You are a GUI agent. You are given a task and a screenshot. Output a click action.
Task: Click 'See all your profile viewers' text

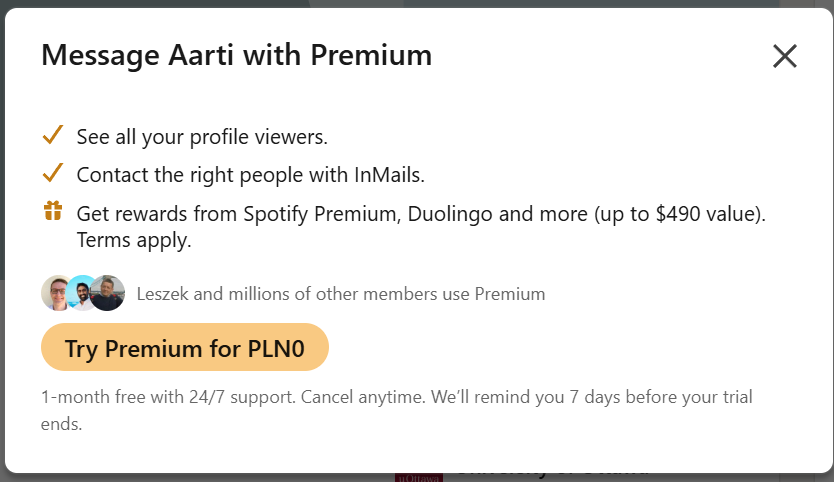pyautogui.click(x=202, y=136)
